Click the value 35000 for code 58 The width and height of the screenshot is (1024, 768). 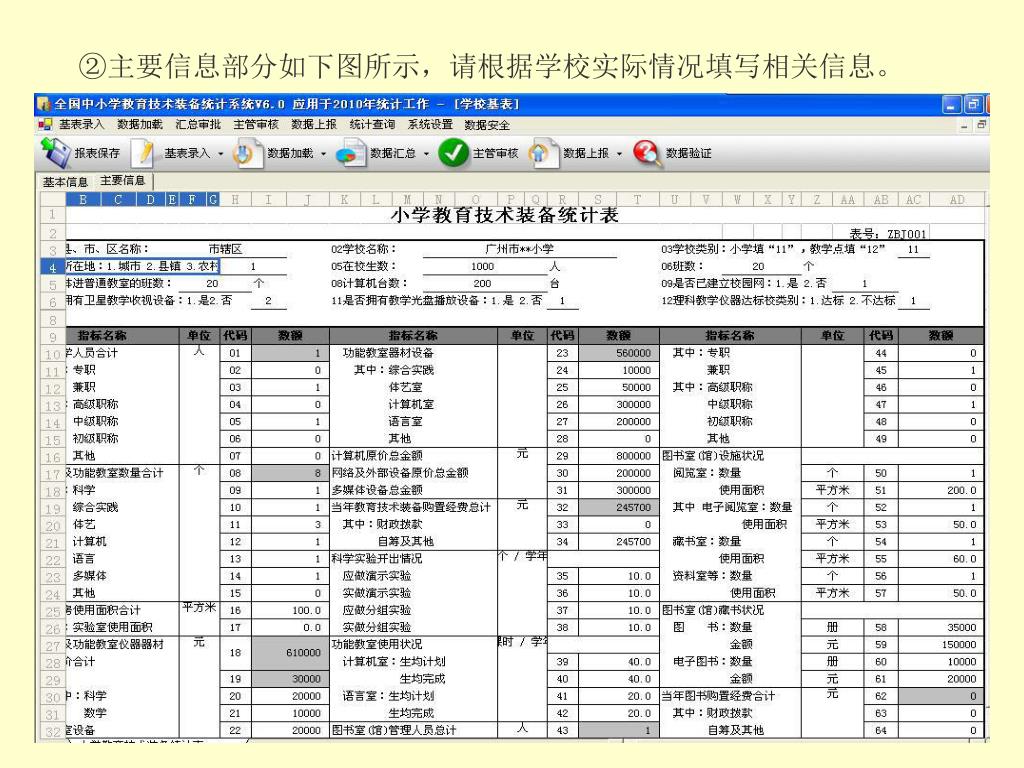(x=940, y=627)
